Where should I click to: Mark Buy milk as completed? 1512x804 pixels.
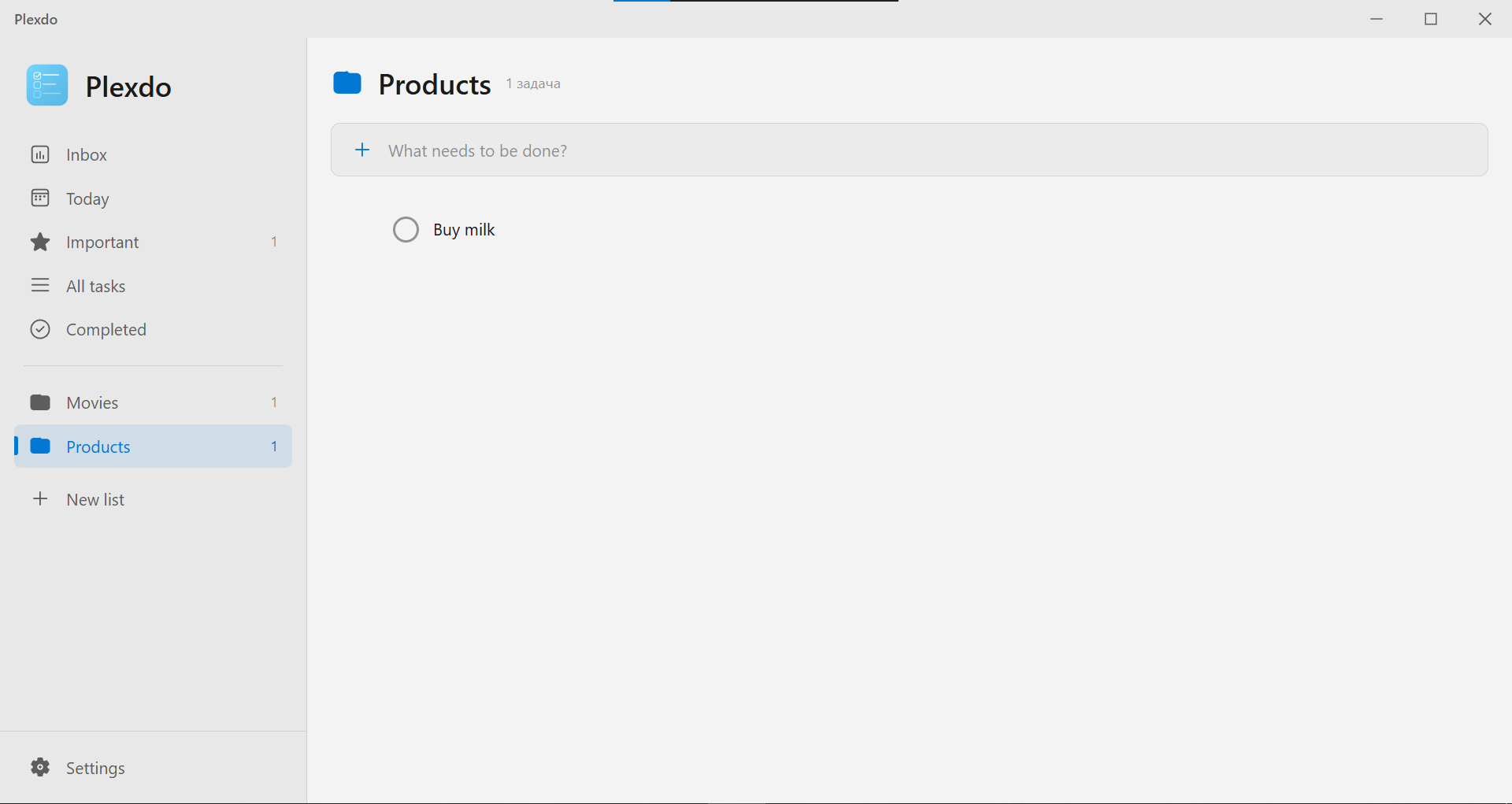pos(406,229)
